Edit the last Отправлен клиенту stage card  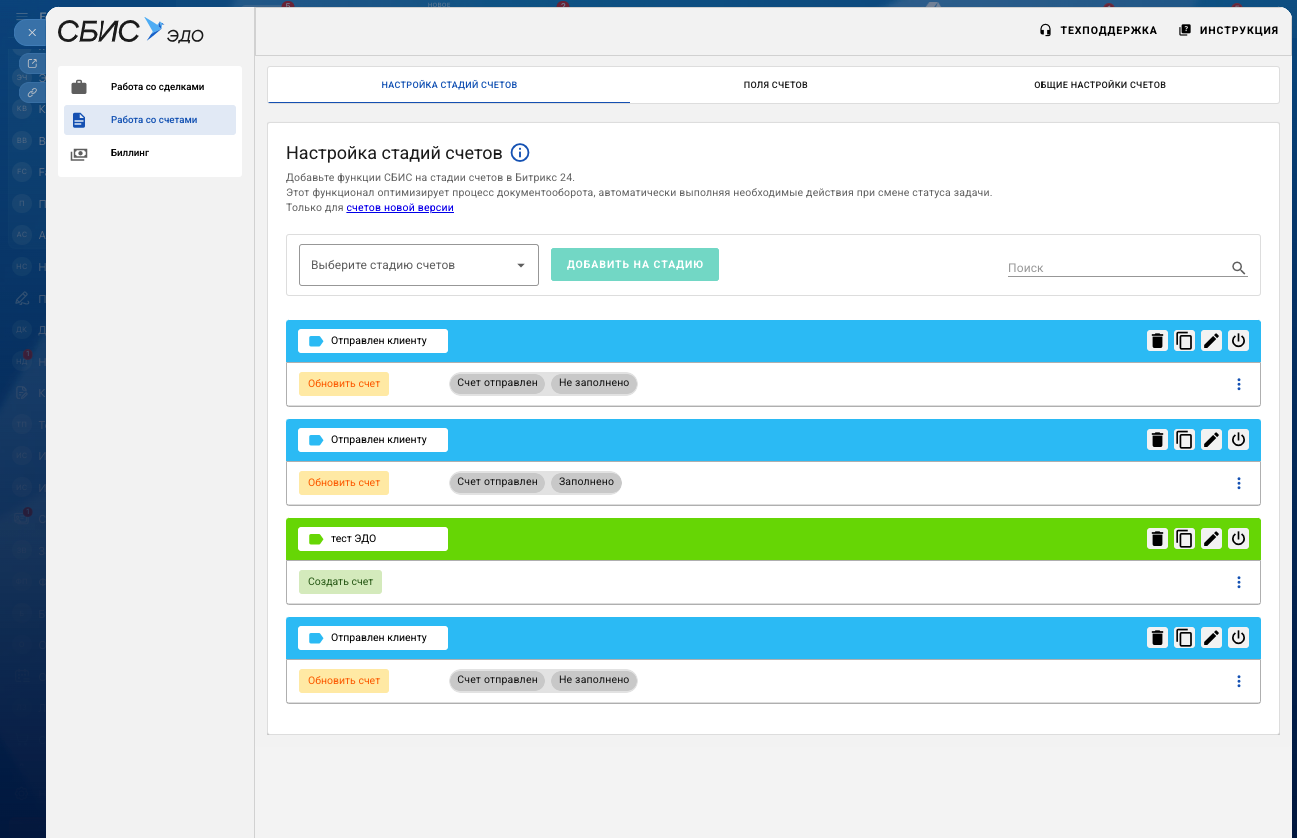1211,638
